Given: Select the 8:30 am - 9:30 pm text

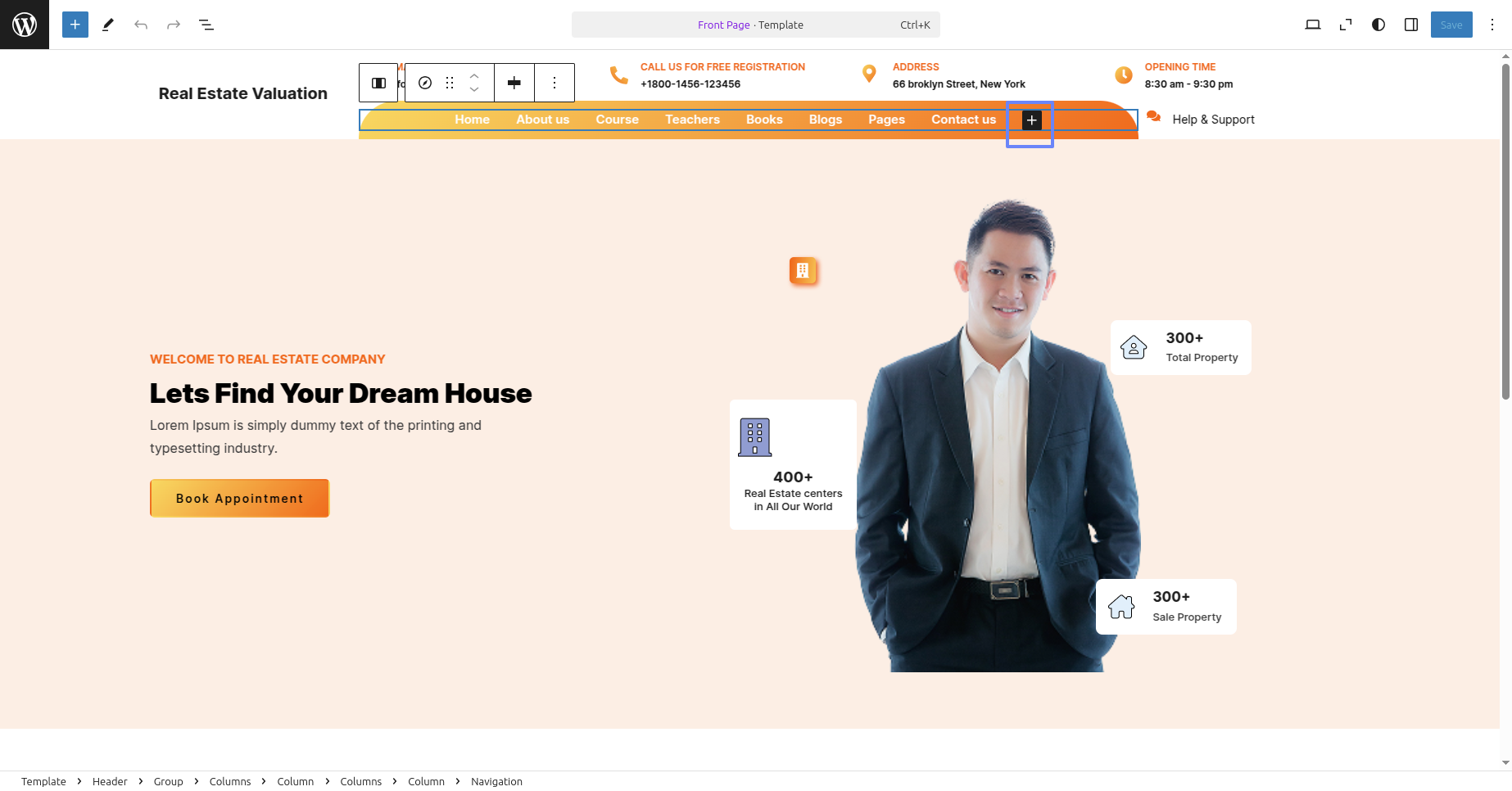Looking at the screenshot, I should point(1188,84).
